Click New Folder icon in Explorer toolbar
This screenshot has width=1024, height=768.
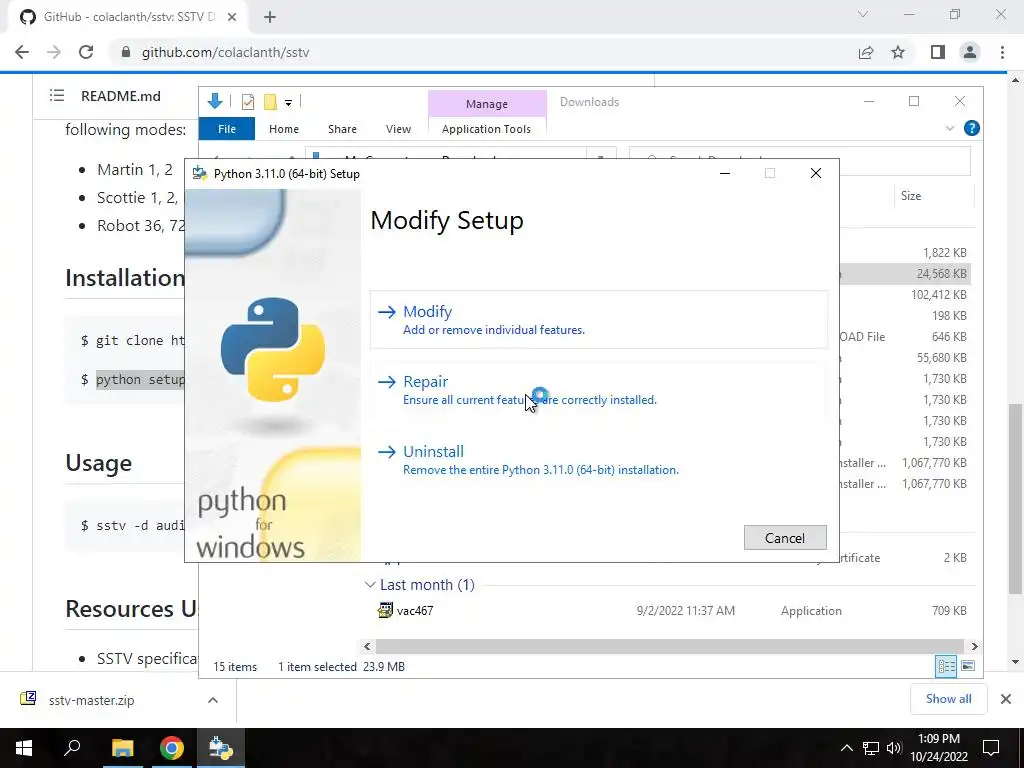pyautogui.click(x=270, y=102)
